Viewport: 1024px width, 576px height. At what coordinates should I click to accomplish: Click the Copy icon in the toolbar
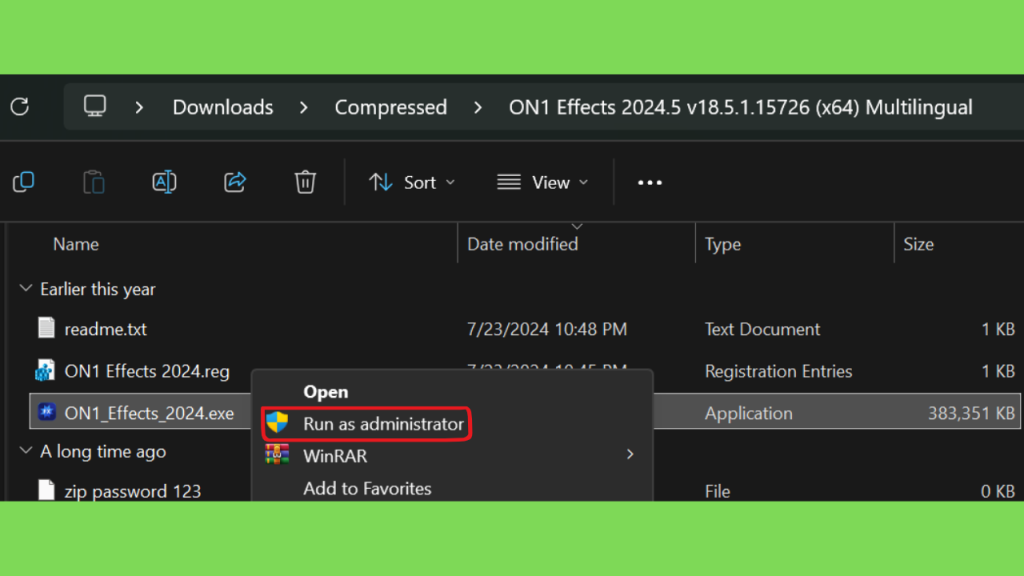(x=24, y=182)
